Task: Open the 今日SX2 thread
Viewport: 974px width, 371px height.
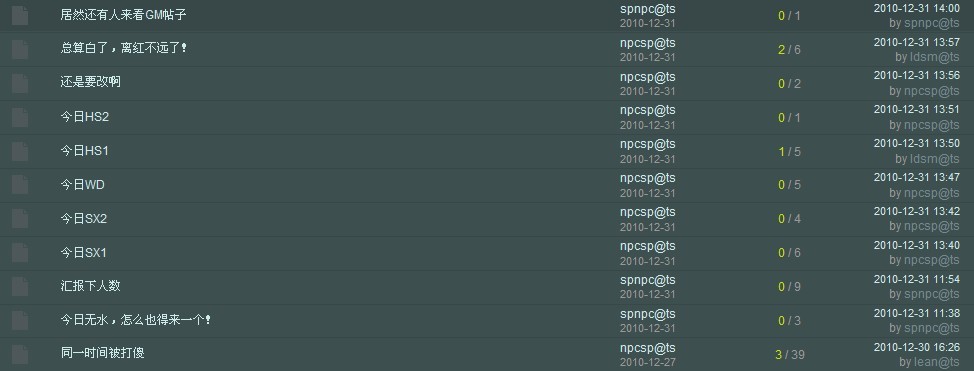Action: [84, 219]
